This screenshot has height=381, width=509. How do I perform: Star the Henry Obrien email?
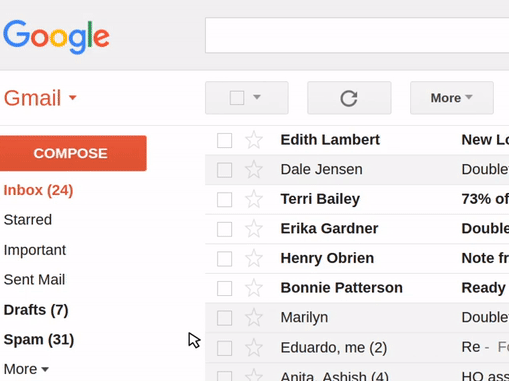coord(254,259)
